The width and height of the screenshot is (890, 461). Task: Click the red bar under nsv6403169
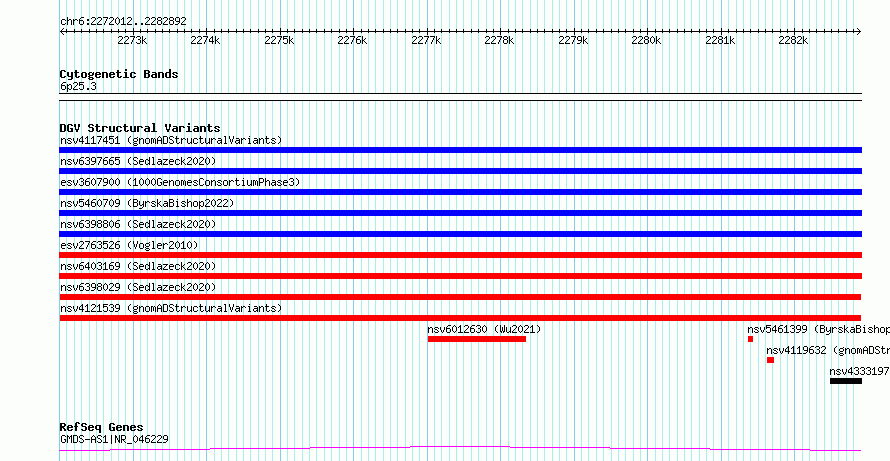click(x=460, y=276)
